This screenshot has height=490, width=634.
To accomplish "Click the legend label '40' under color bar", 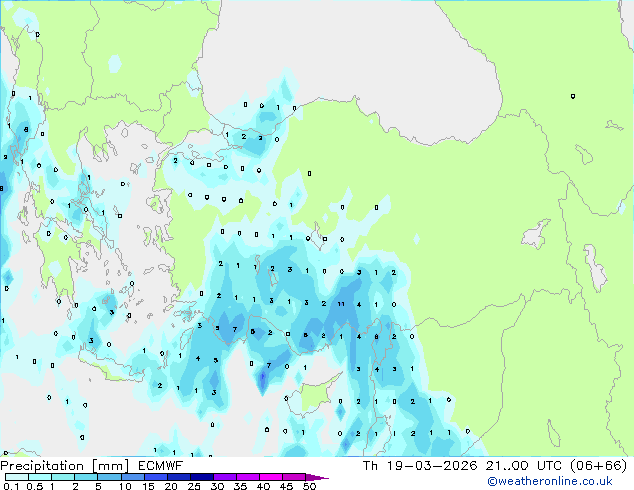I will pos(263,486).
